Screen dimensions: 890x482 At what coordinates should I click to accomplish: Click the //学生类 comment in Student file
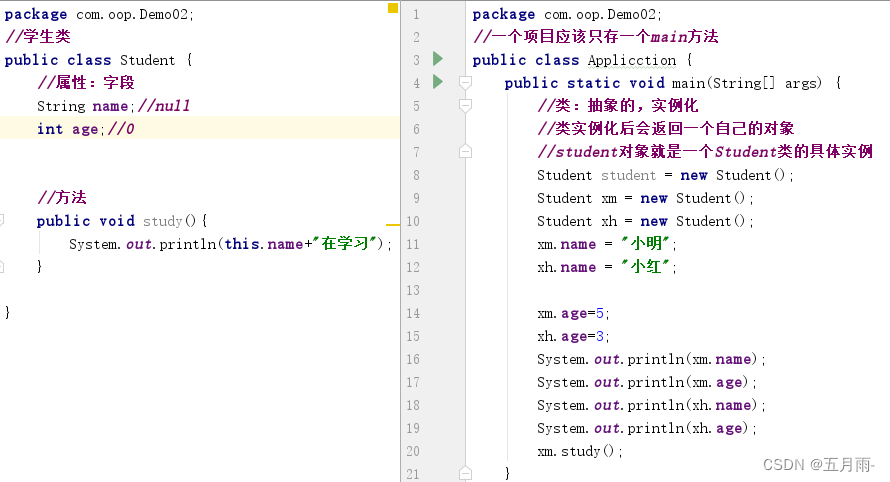click(37, 37)
